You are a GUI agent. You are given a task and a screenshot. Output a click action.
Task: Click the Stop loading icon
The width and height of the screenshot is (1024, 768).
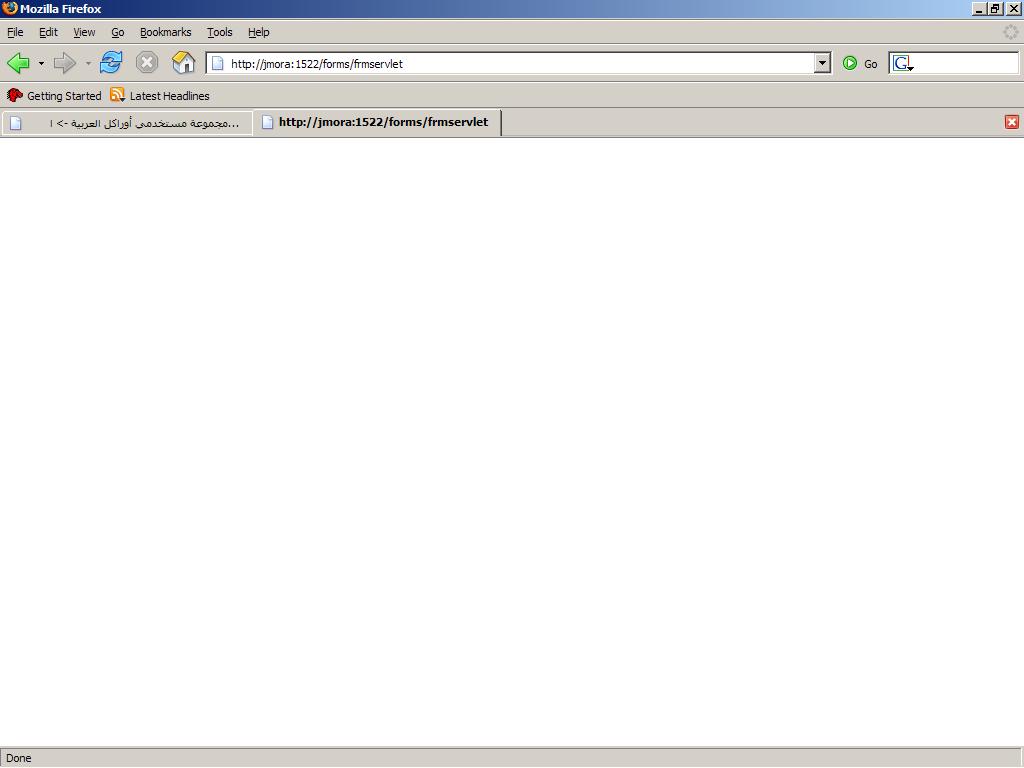coord(147,63)
